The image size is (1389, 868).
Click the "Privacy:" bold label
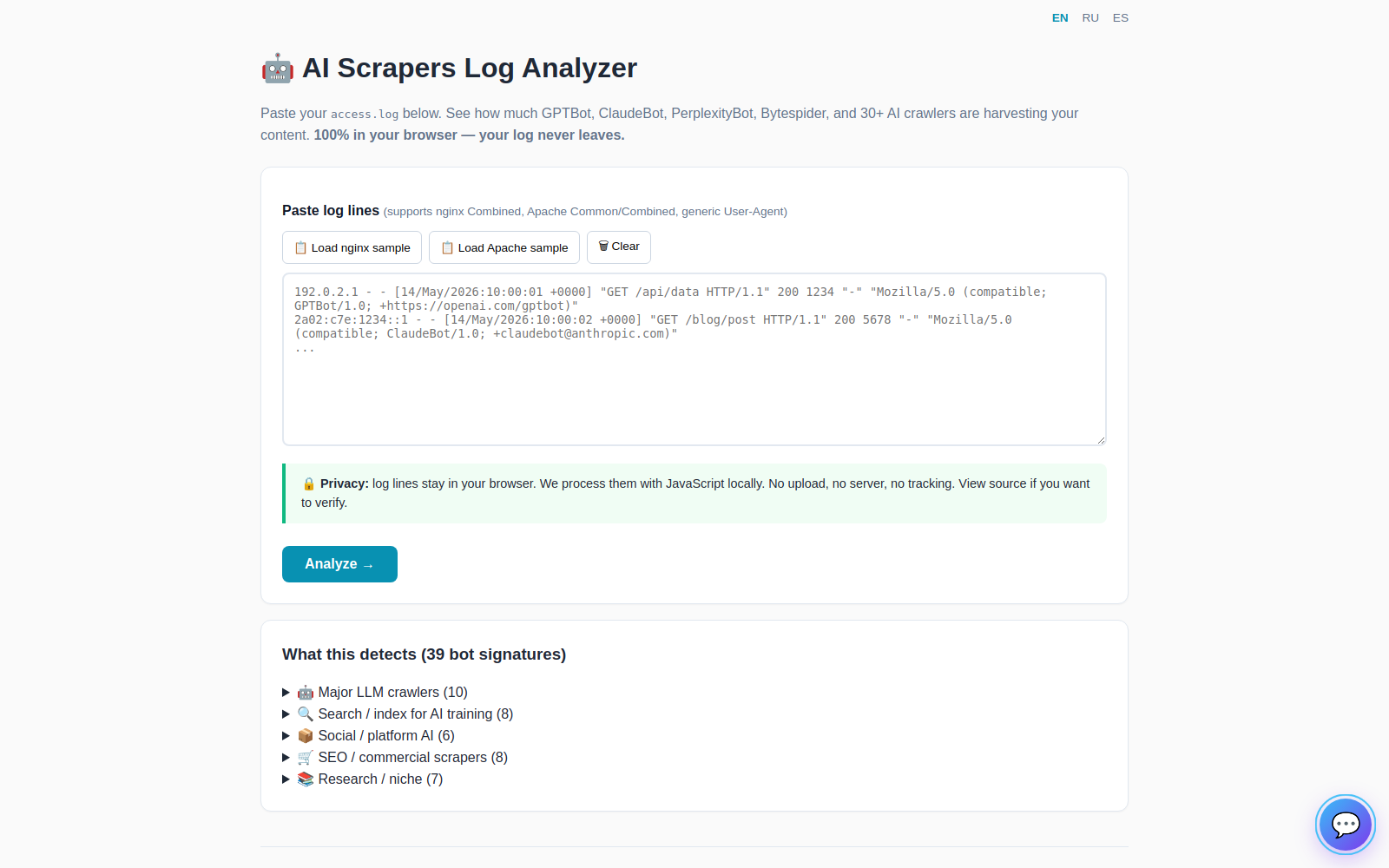(x=345, y=483)
